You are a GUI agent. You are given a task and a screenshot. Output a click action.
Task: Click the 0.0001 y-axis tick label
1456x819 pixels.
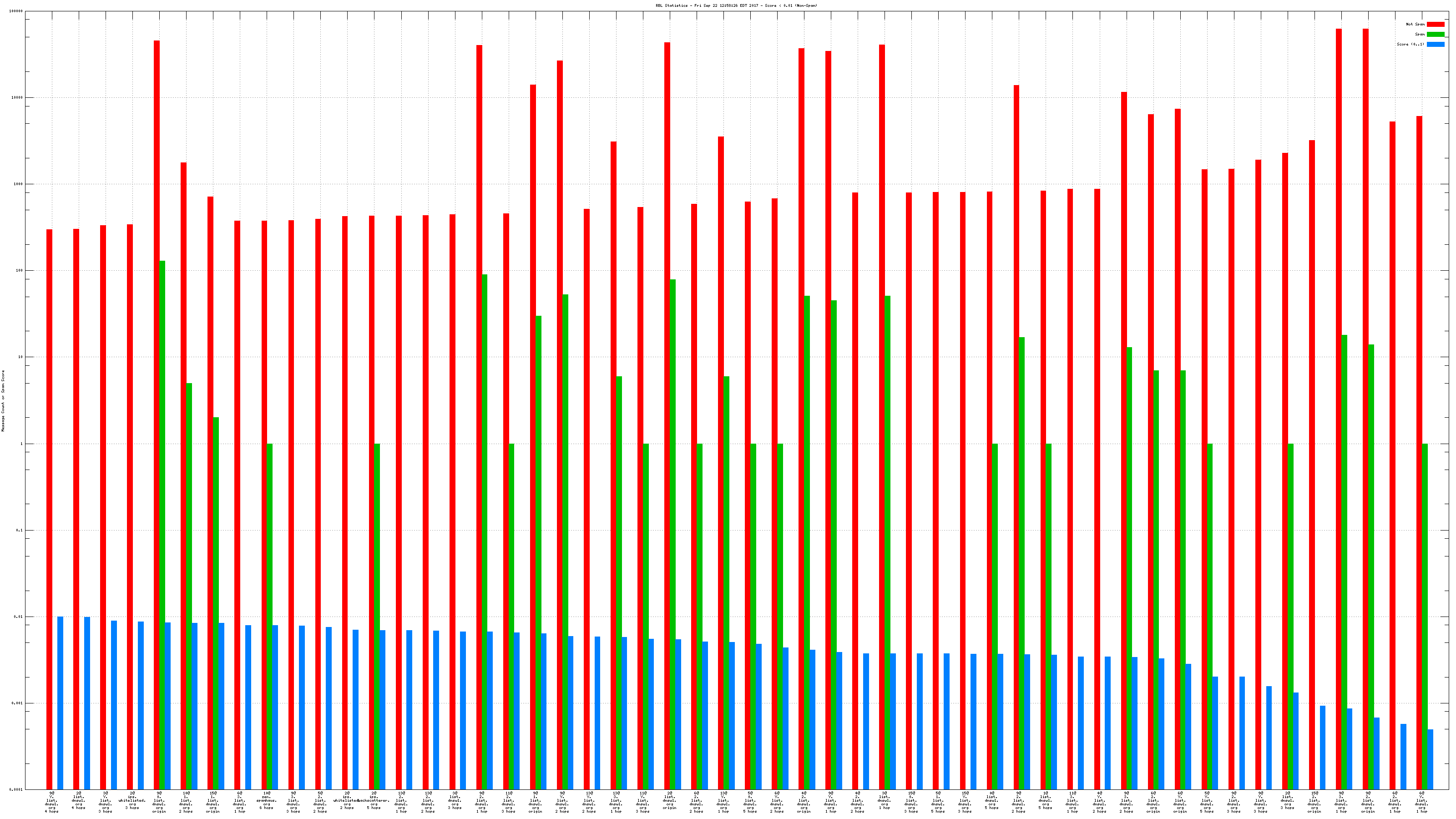(16, 789)
